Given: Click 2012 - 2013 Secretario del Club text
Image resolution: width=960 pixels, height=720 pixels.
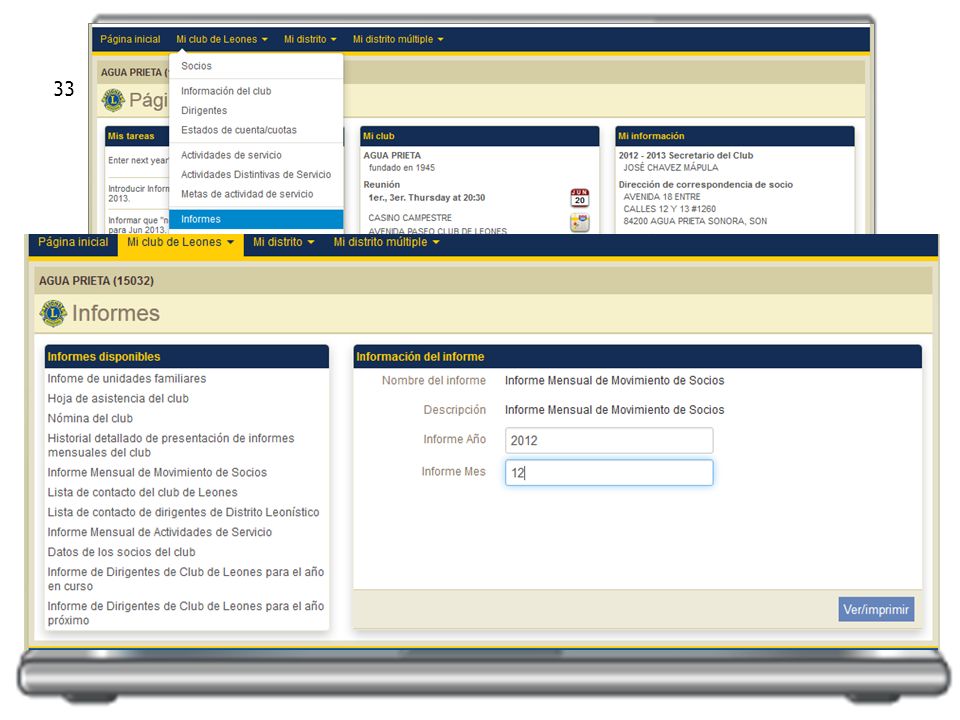Looking at the screenshot, I should click(x=686, y=156).
